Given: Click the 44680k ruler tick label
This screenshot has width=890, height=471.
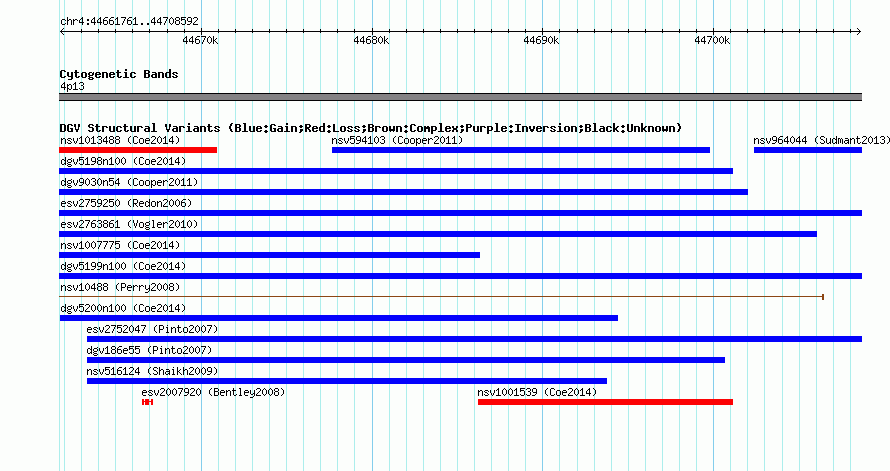Looking at the screenshot, I should click(x=371, y=41).
